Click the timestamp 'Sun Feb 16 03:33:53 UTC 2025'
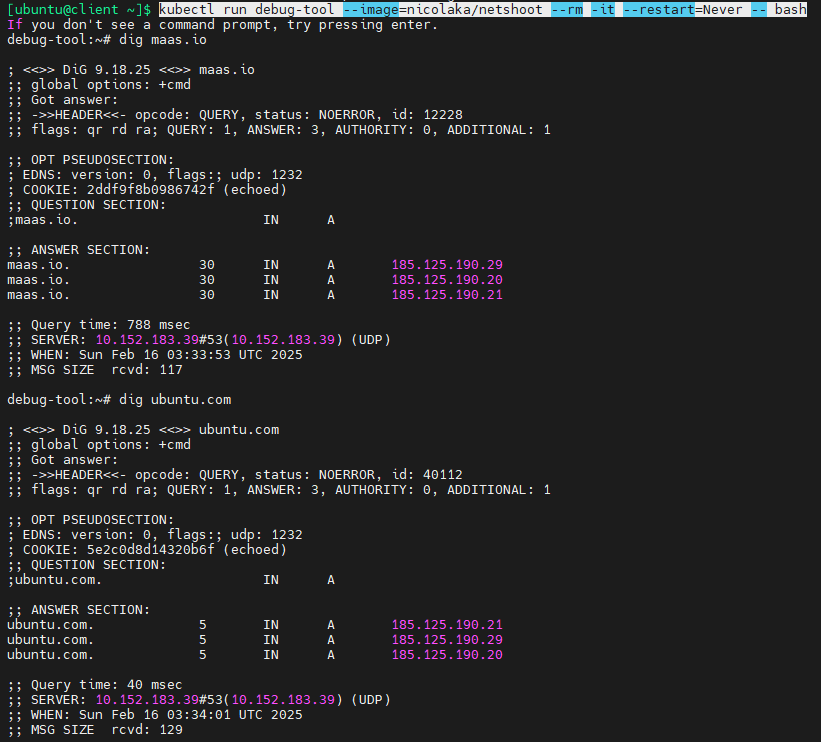Viewport: 821px width, 742px height. (x=191, y=355)
